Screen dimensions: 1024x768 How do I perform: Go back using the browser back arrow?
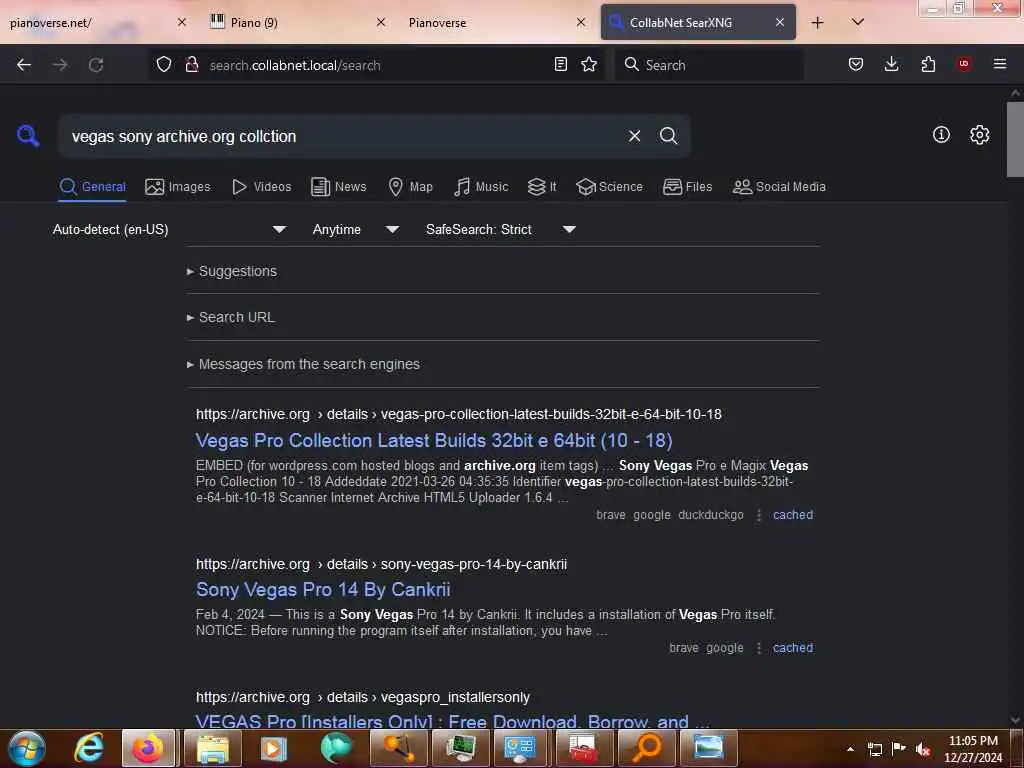tap(24, 65)
